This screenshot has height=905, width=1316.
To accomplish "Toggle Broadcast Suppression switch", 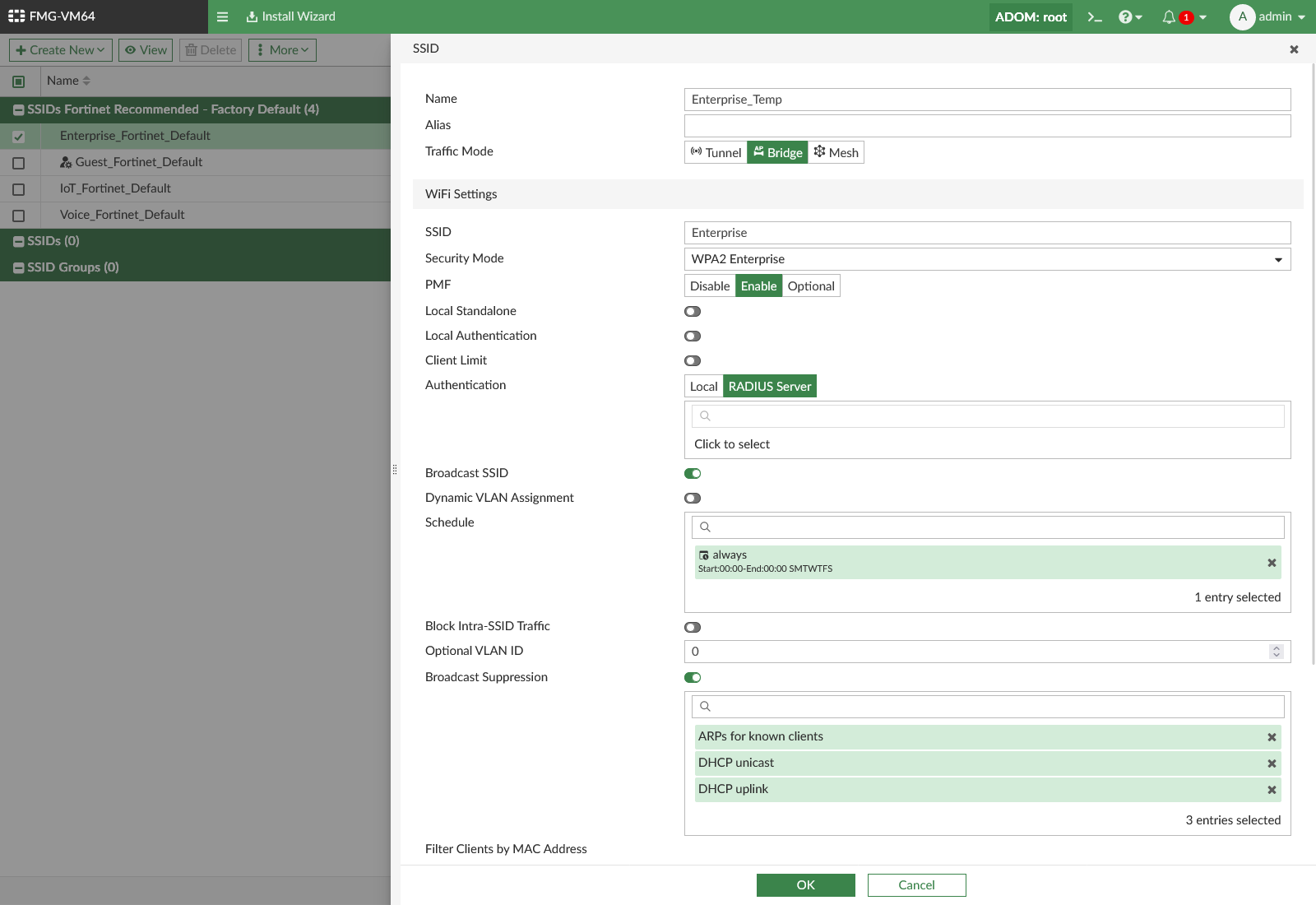I will (693, 677).
